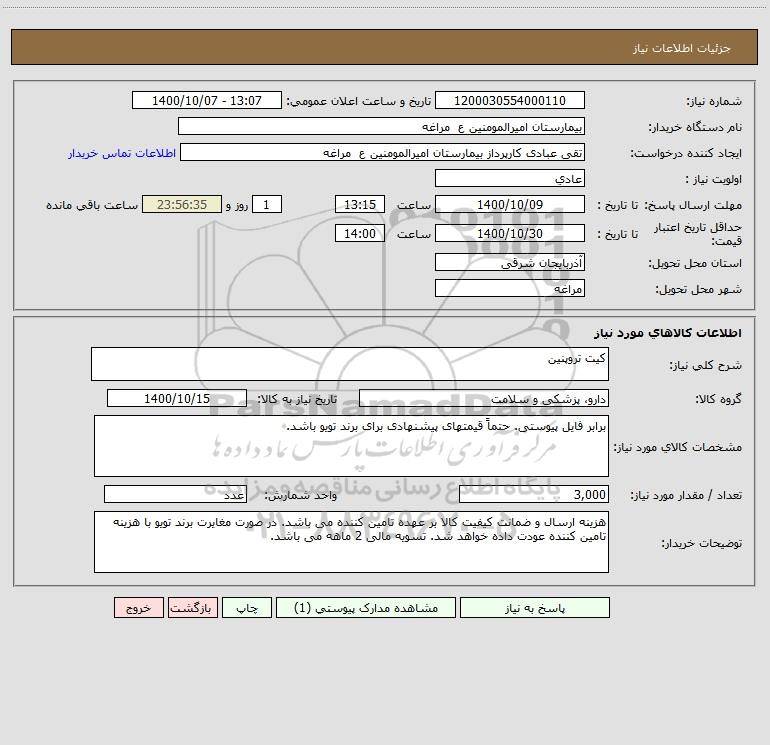Image resolution: width=770 pixels, height=745 pixels.
Task: Click the 'چاپ' print button
Action: [247, 607]
